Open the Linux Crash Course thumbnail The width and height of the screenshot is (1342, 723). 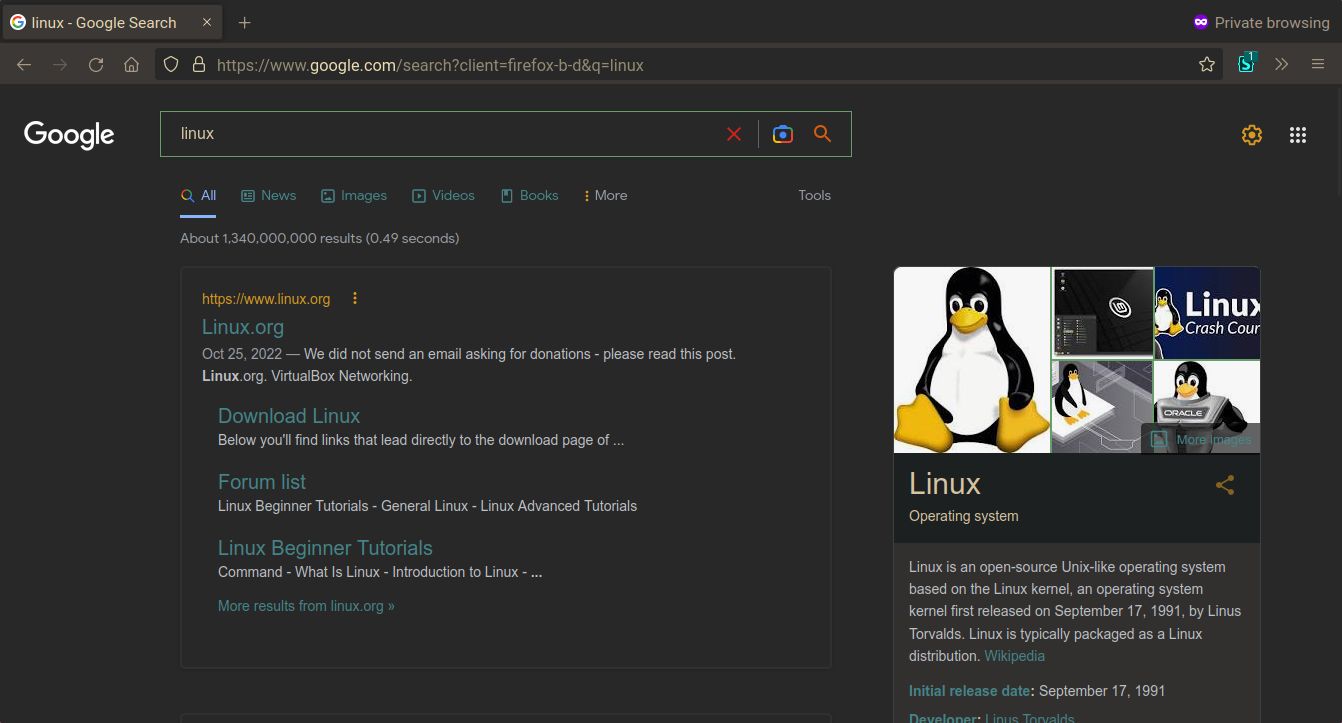(1207, 312)
